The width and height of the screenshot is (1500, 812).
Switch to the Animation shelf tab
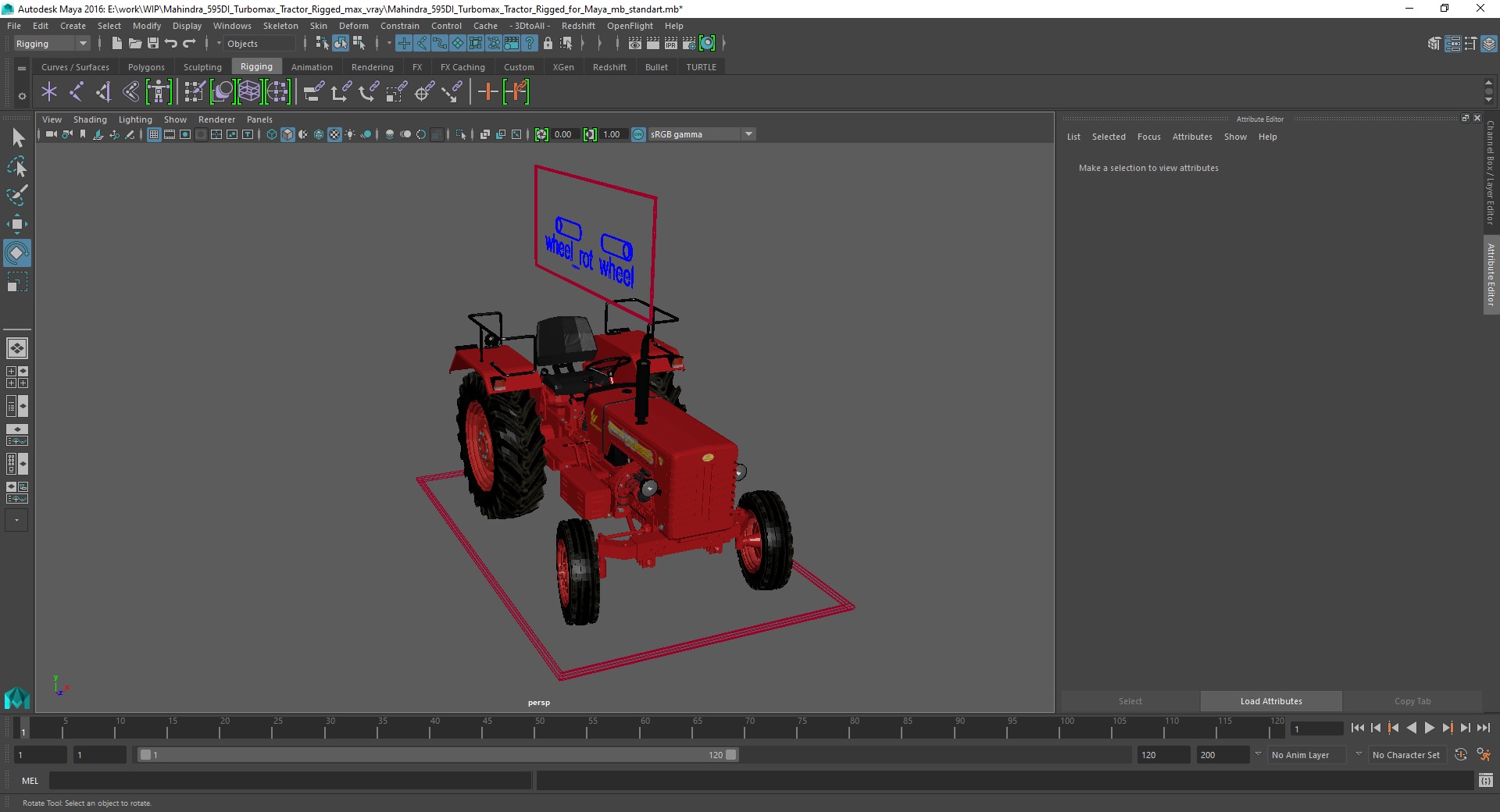click(x=312, y=67)
